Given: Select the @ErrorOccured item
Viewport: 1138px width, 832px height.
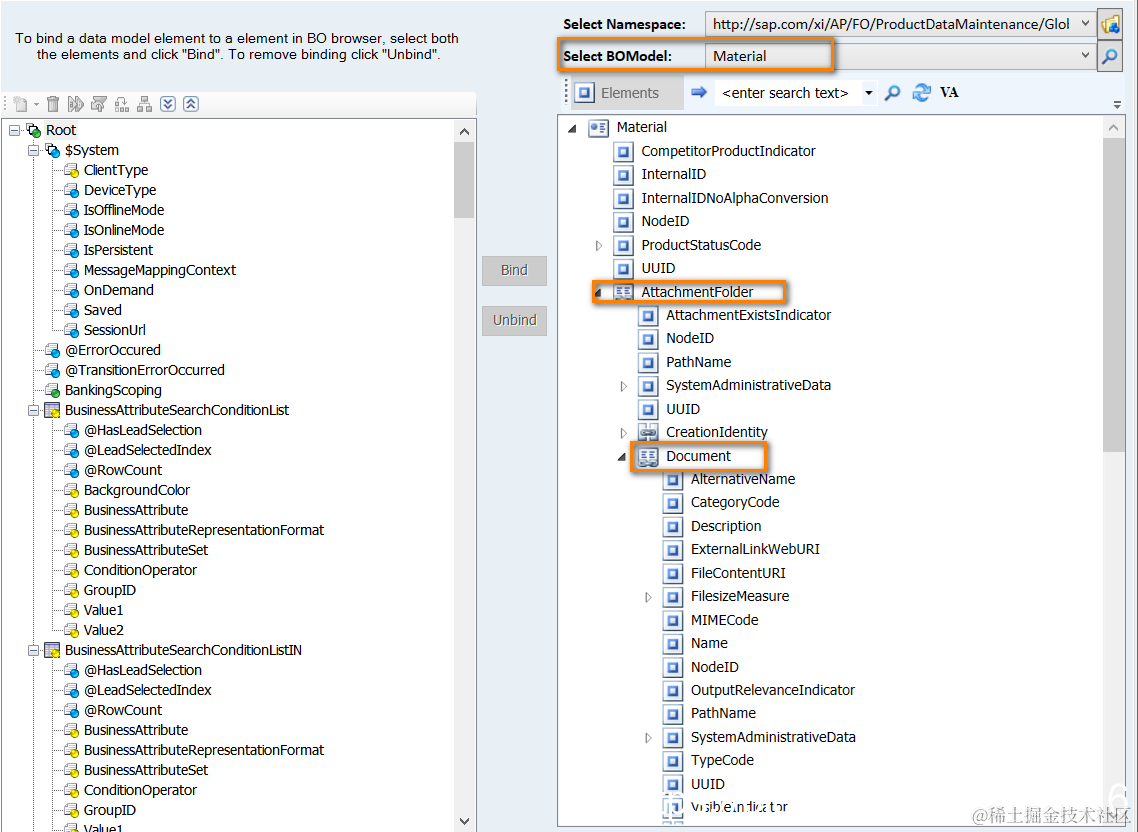Looking at the screenshot, I should (x=112, y=350).
